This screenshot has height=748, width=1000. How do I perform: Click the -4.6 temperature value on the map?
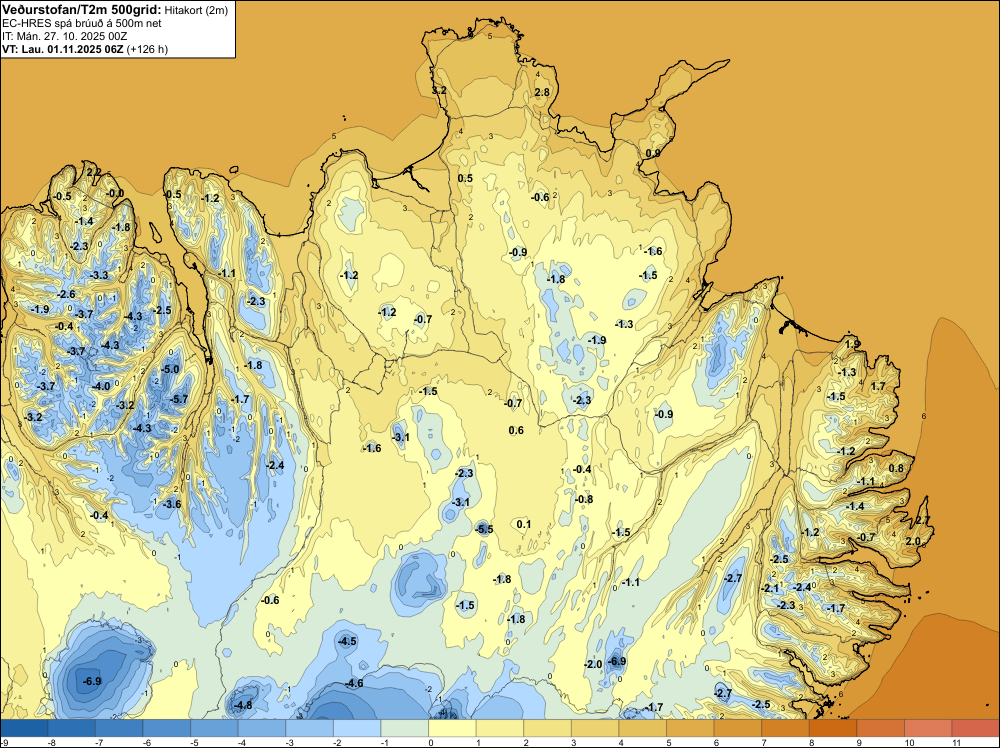[x=353, y=684]
